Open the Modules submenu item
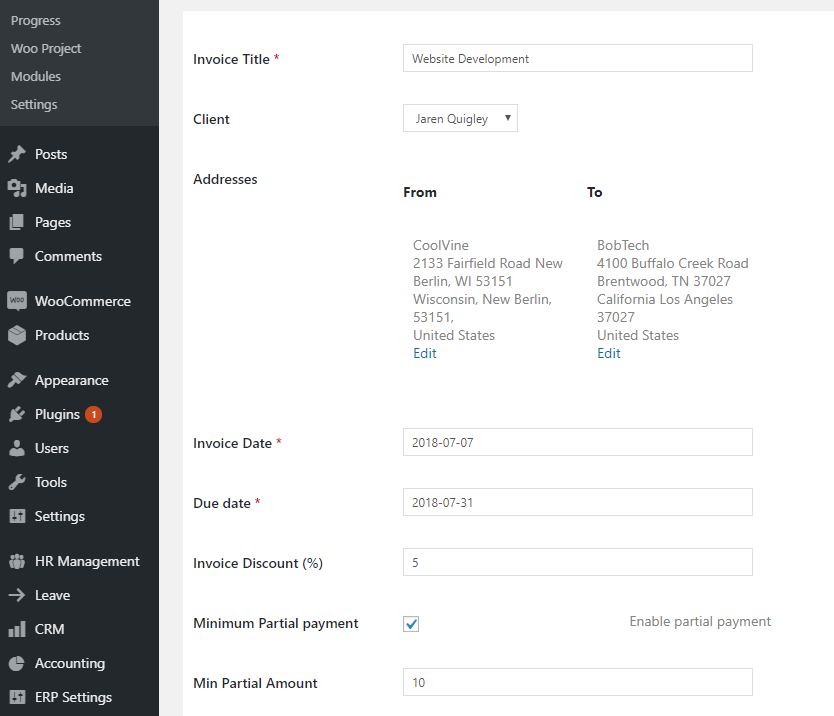 36,76
